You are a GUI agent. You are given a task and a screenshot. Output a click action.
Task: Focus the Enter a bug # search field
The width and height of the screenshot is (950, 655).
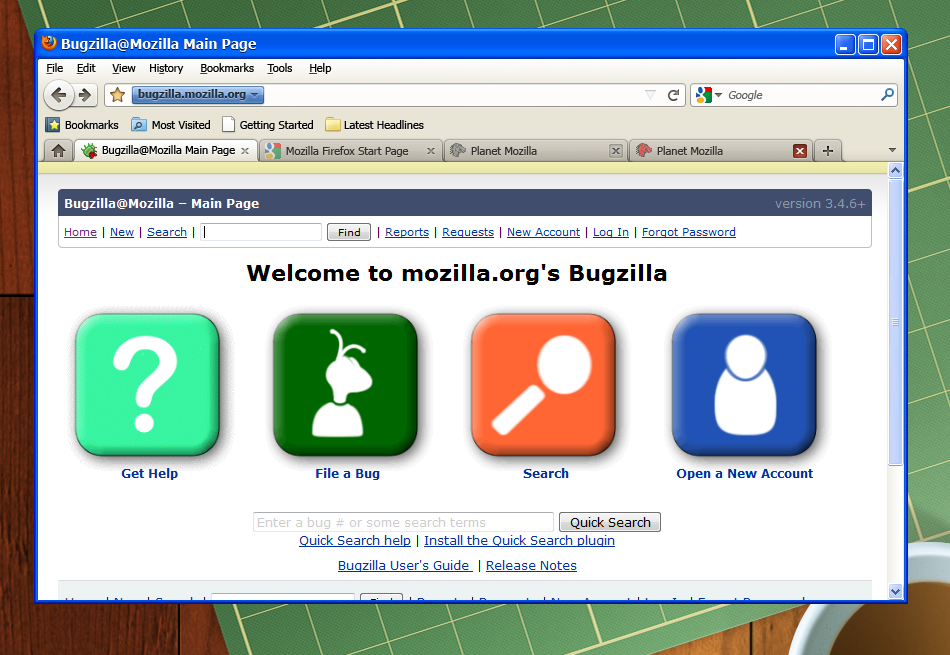coord(404,522)
